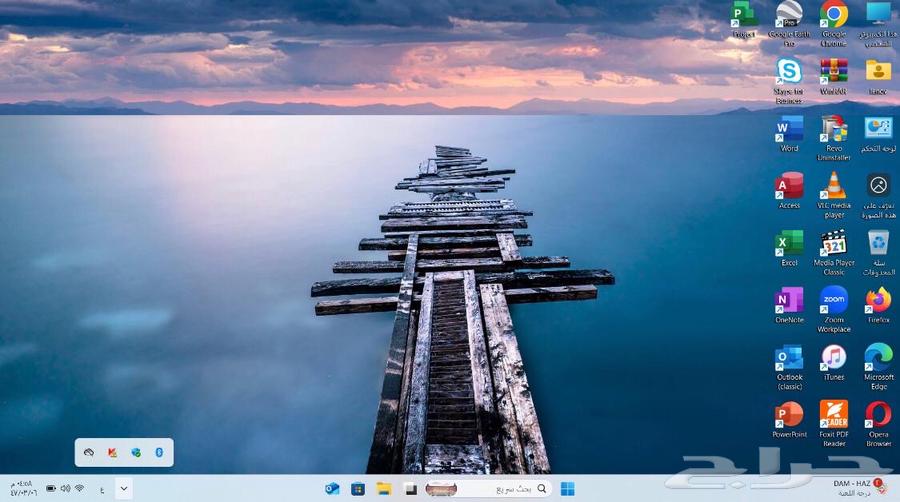Image resolution: width=900 pixels, height=502 pixels.
Task: Switch the keyboard input language indicator
Action: [x=102, y=489]
